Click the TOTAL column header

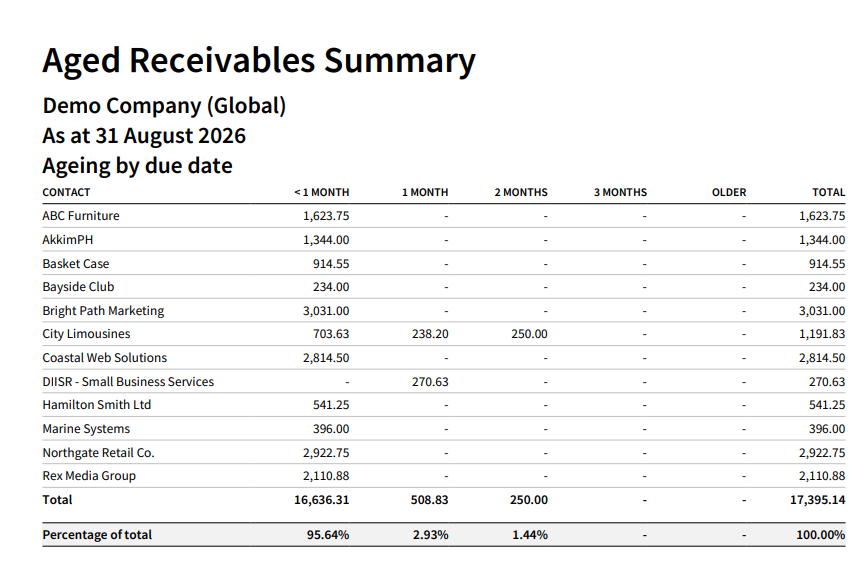point(829,192)
